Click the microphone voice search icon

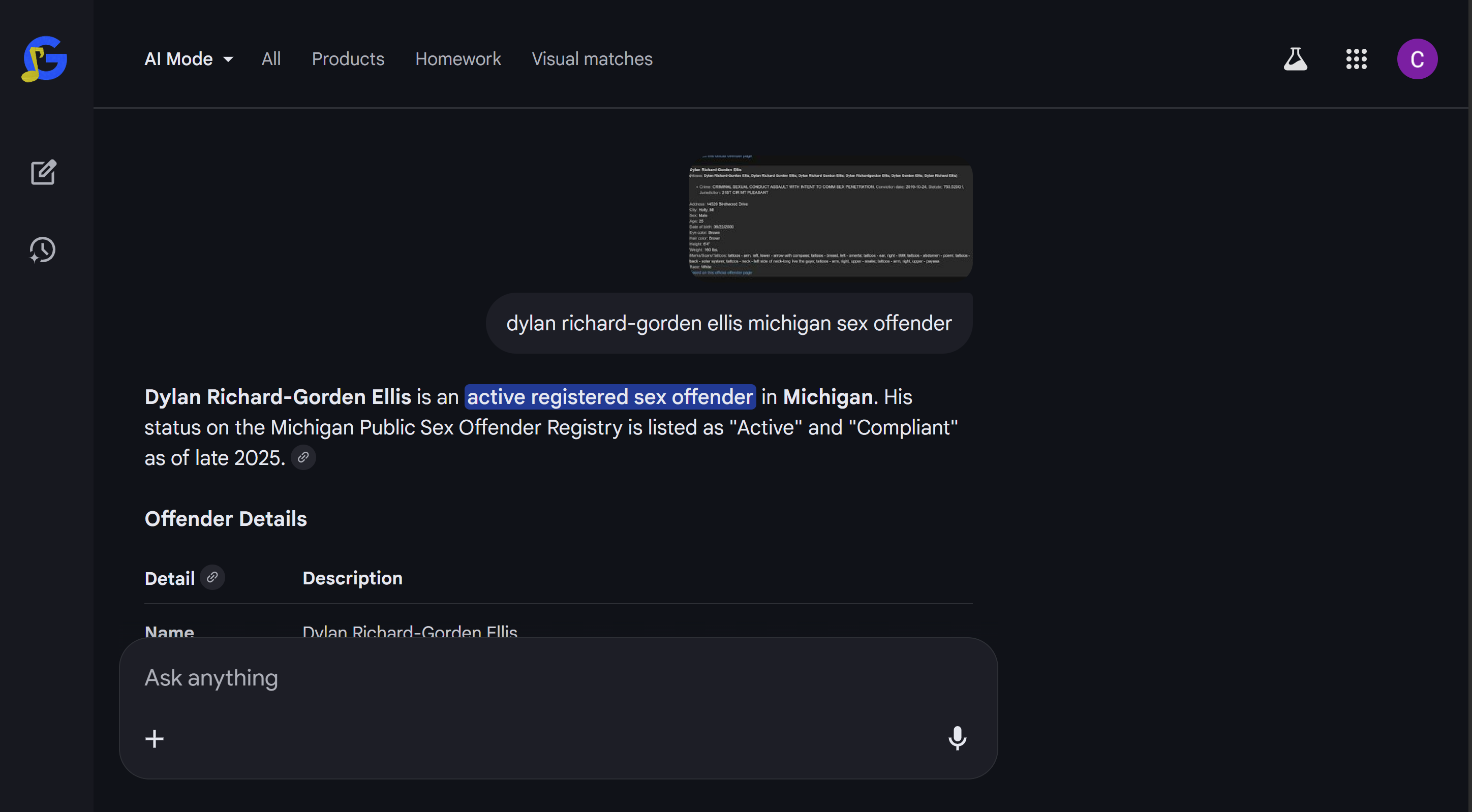pos(957,738)
